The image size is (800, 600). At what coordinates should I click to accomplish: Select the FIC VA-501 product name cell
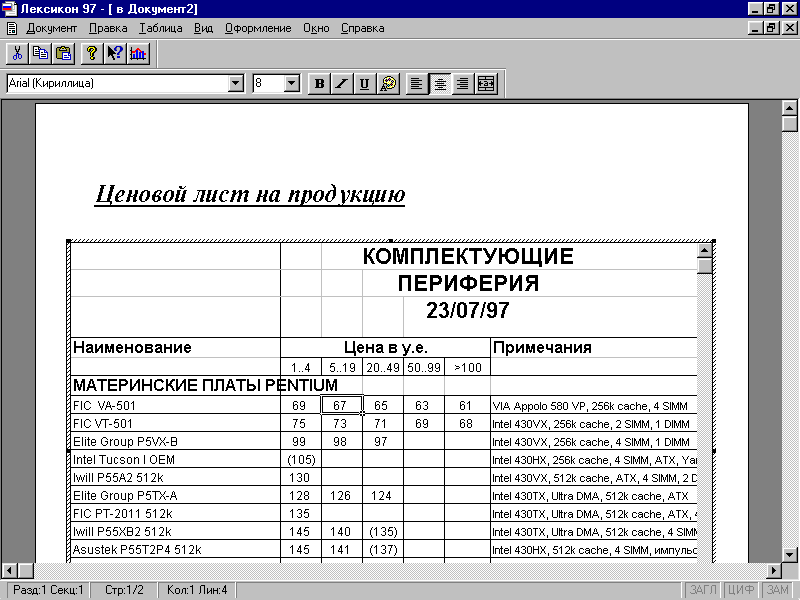click(176, 406)
